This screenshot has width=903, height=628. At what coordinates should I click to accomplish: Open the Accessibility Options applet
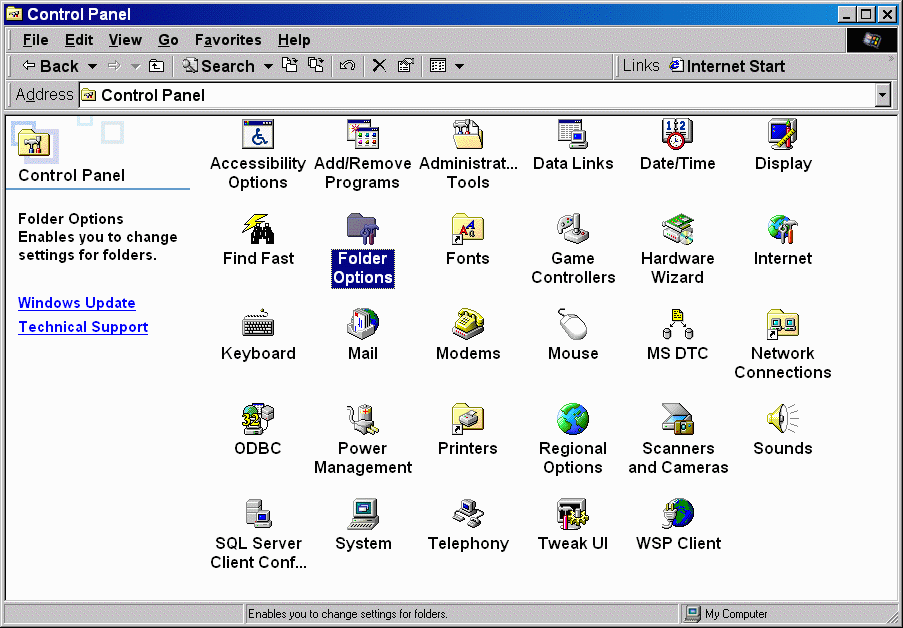(x=258, y=135)
